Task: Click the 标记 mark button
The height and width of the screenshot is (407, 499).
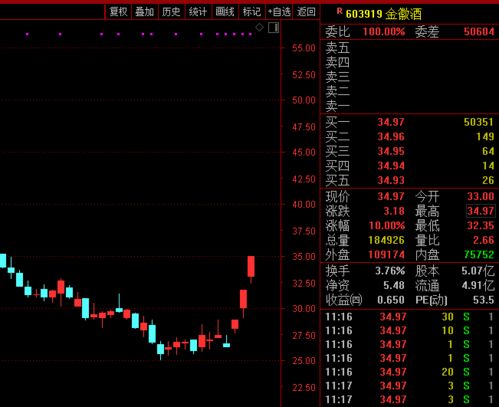Action: click(x=252, y=12)
